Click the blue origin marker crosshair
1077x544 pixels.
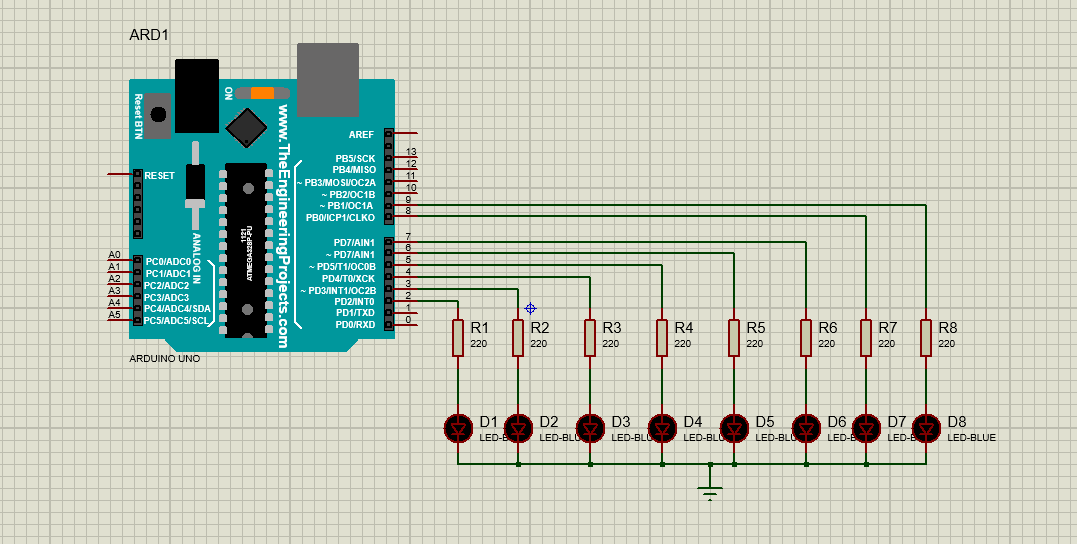(530, 308)
